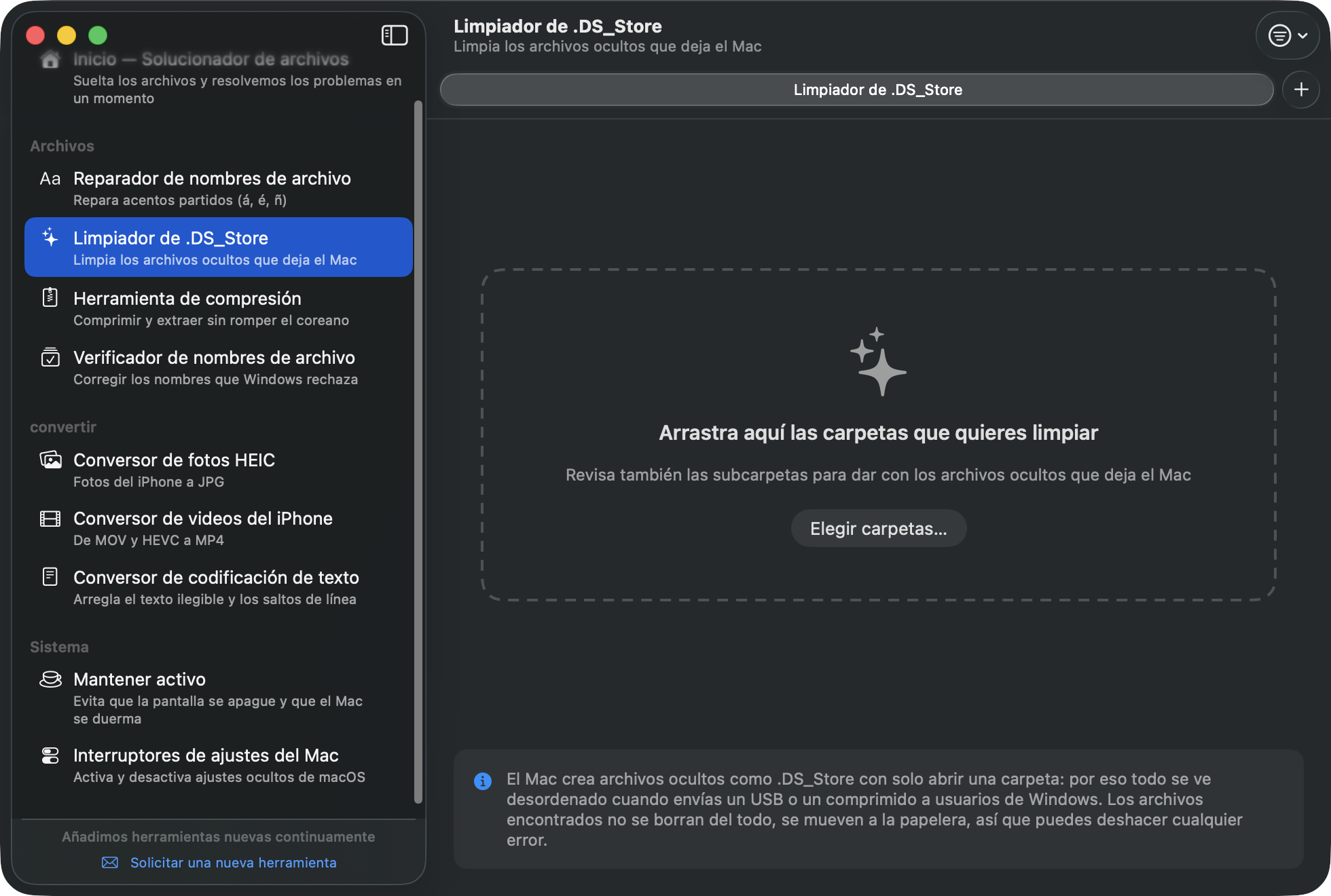Click the switches icon of Interruptores de ajustes
This screenshot has width=1331, height=896.
pyautogui.click(x=50, y=755)
